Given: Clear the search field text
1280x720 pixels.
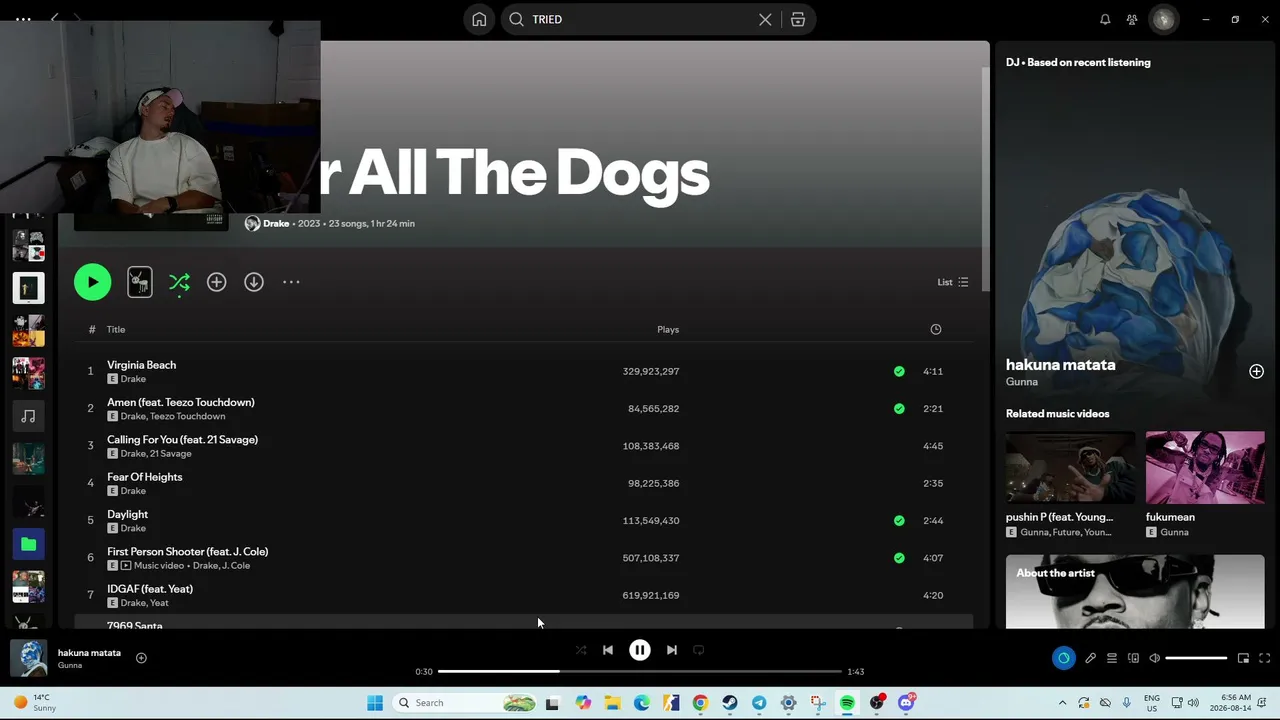Looking at the screenshot, I should 765,19.
